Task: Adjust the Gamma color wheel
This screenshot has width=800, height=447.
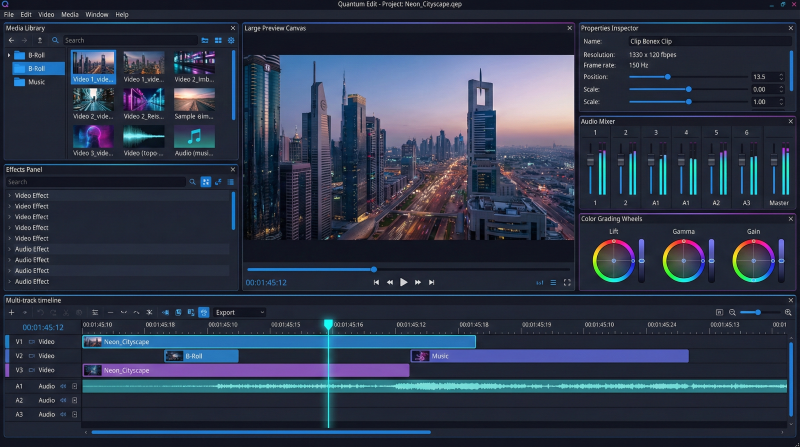Action: [x=684, y=261]
